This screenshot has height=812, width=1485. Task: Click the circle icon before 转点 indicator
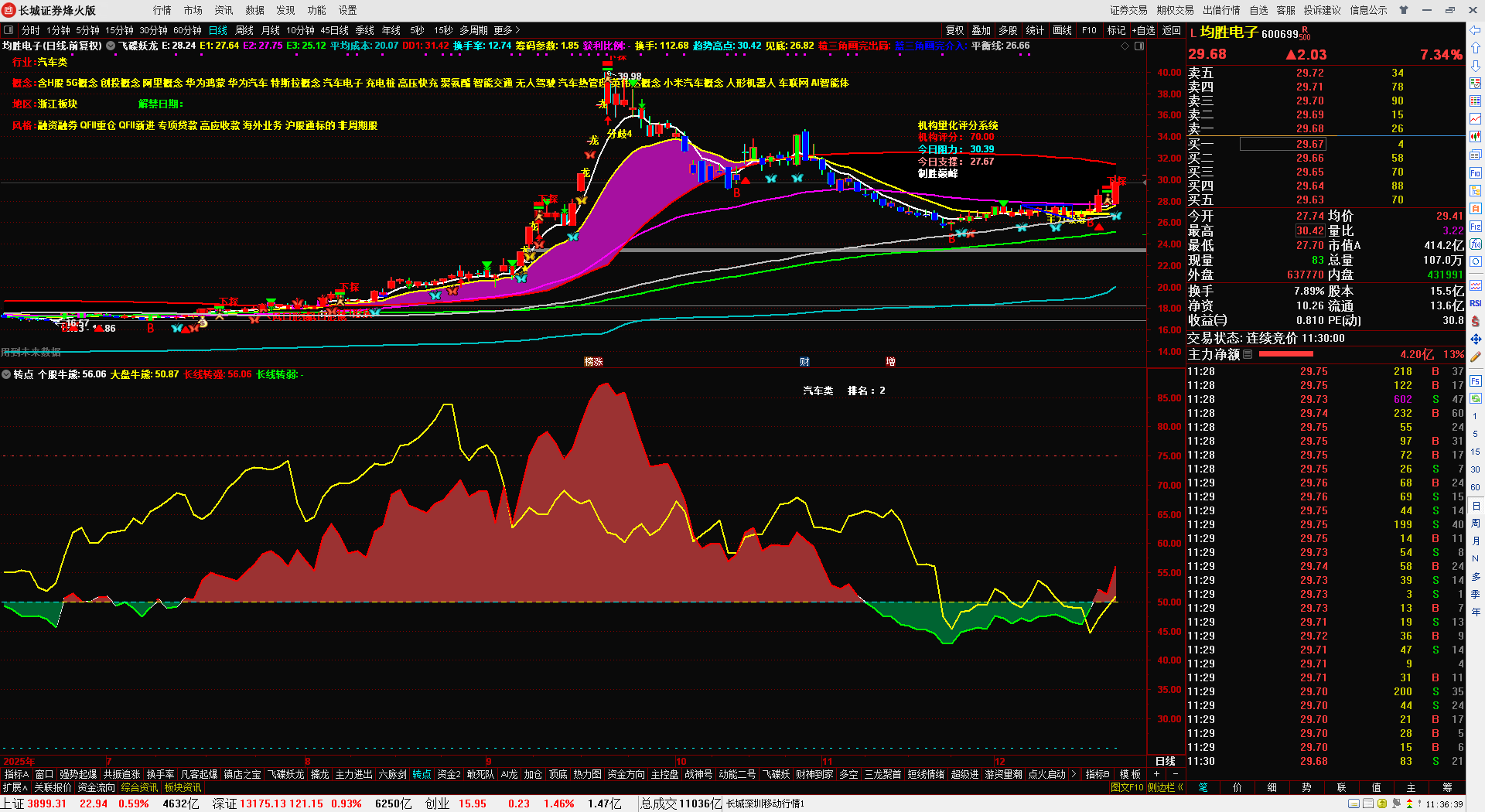(x=6, y=374)
